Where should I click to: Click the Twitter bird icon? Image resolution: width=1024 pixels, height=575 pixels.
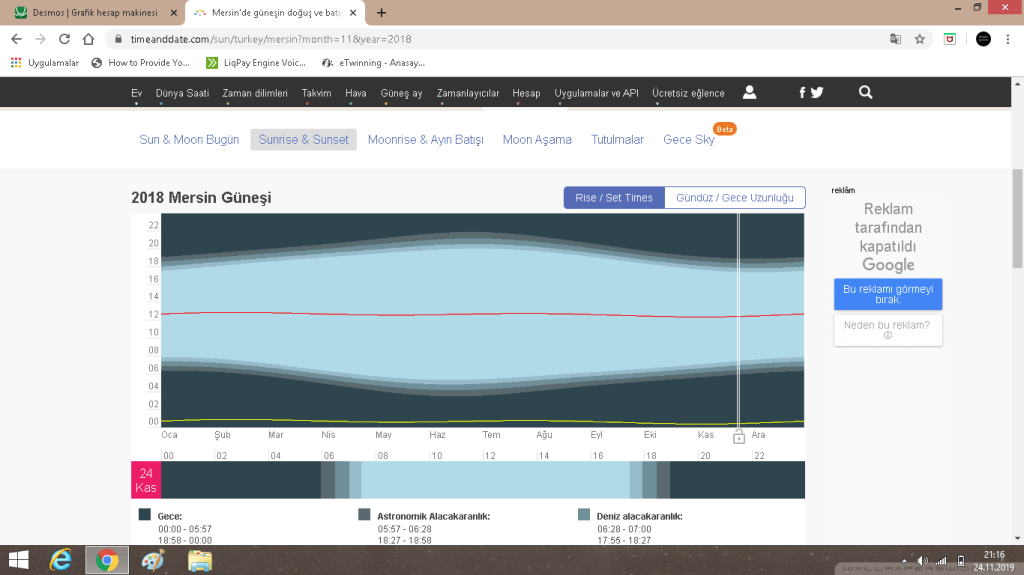tap(817, 93)
